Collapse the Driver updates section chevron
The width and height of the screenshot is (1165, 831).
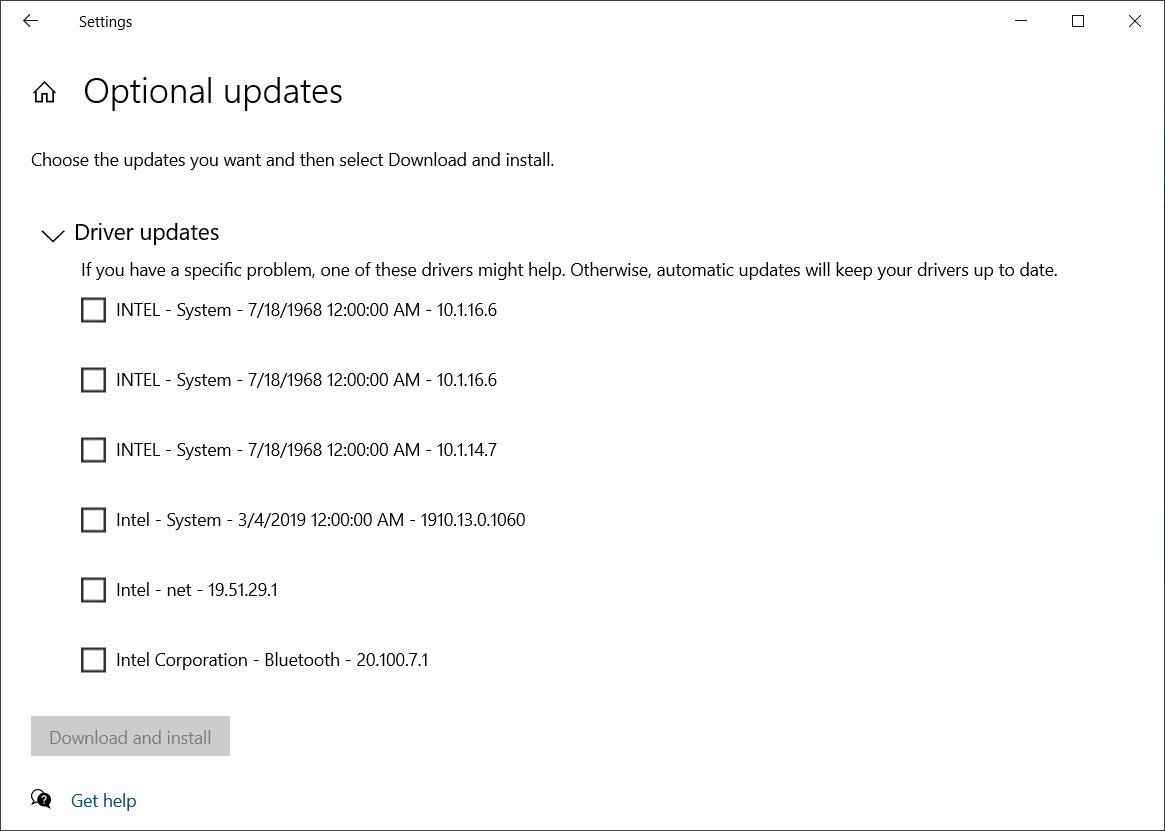click(x=52, y=236)
